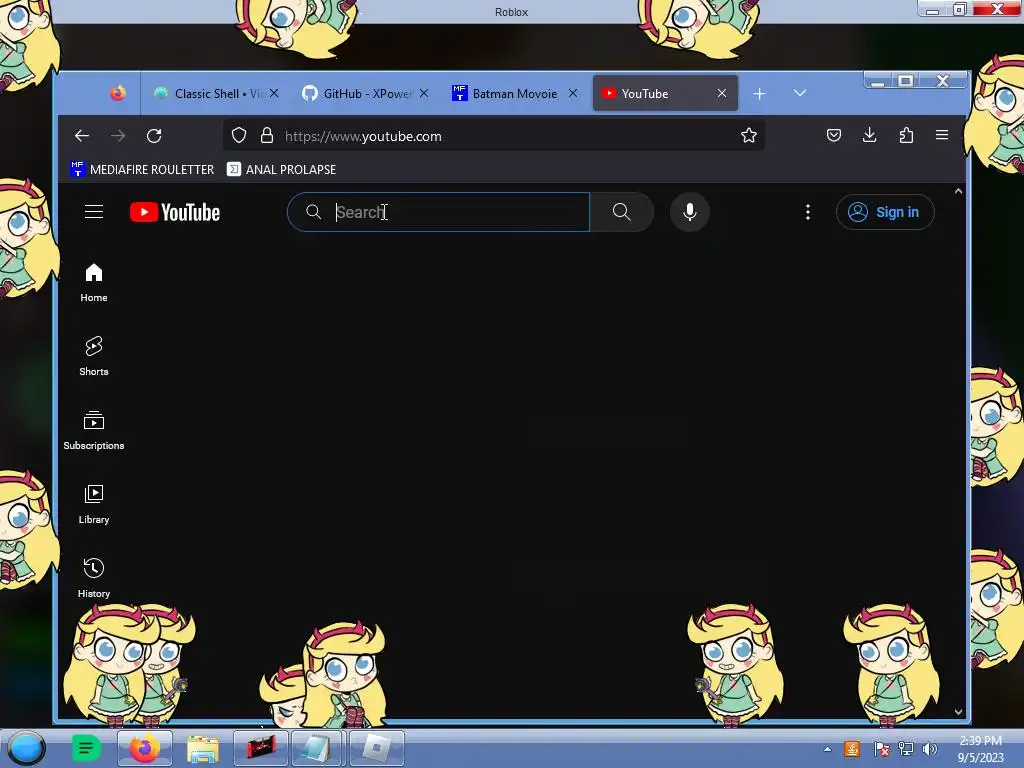Viewport: 1024px width, 768px height.
Task: Open volume speaker tray icon
Action: (930, 749)
